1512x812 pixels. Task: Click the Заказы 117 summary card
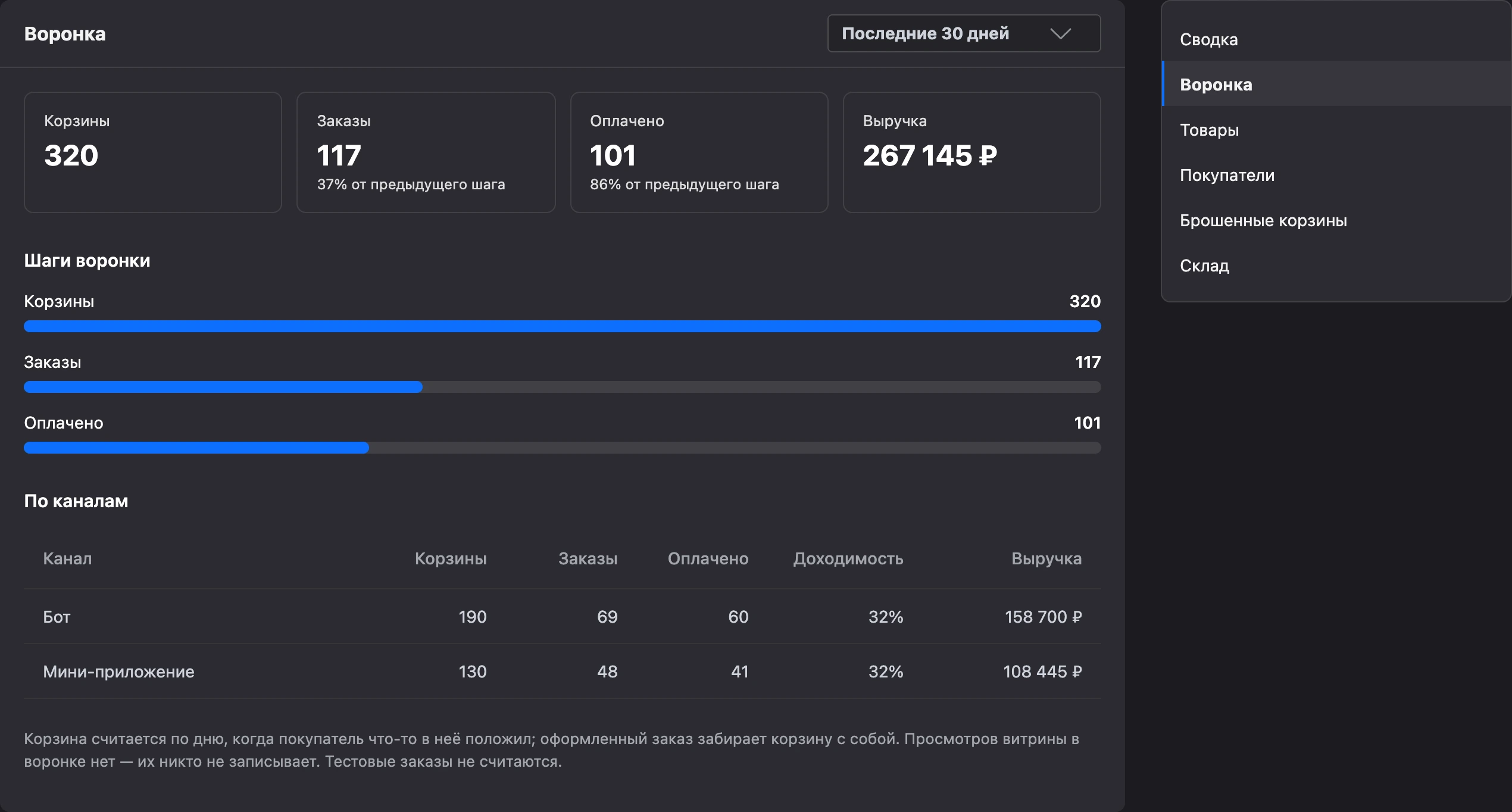[x=426, y=152]
